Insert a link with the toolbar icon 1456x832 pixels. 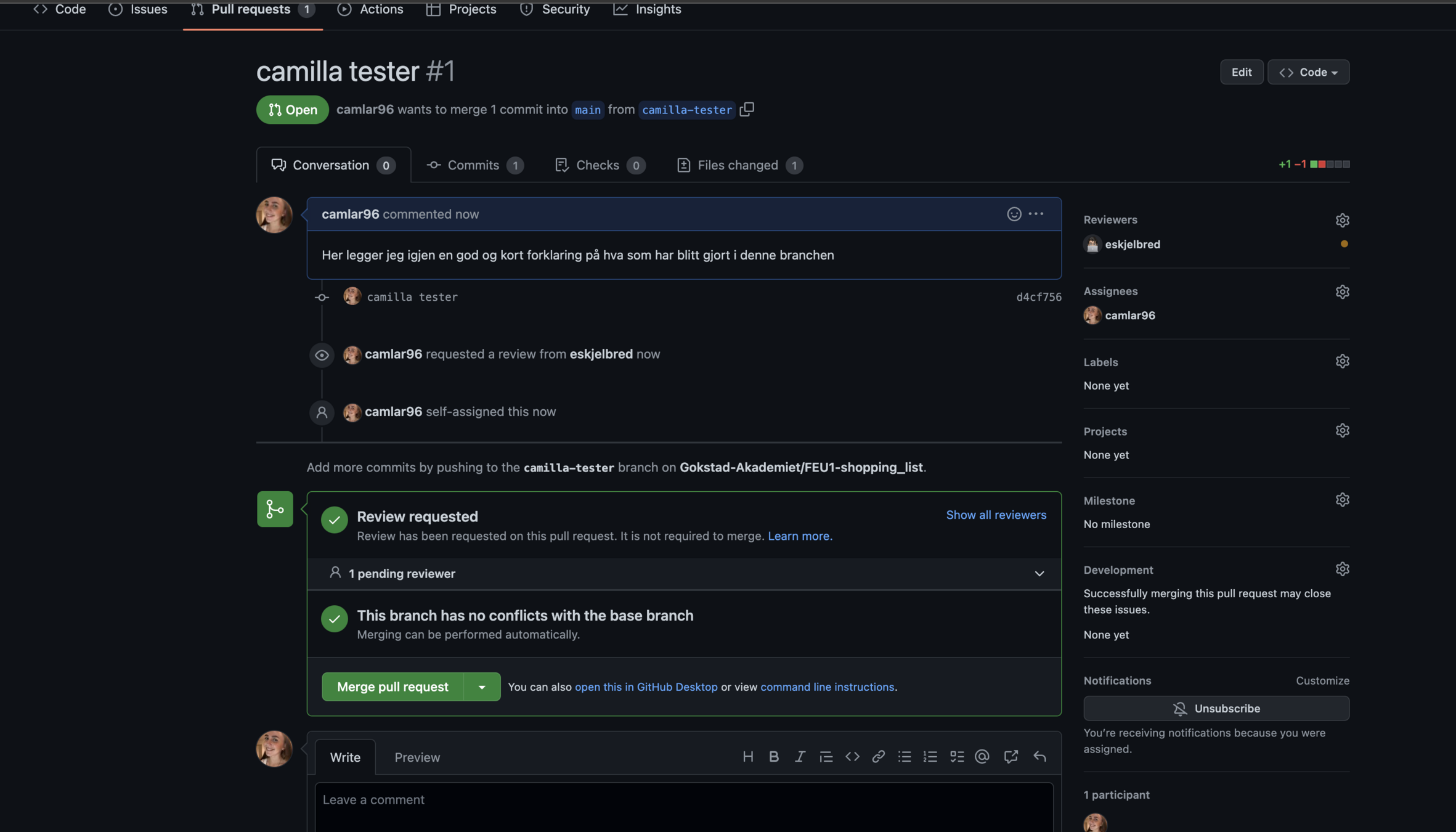coord(878,757)
